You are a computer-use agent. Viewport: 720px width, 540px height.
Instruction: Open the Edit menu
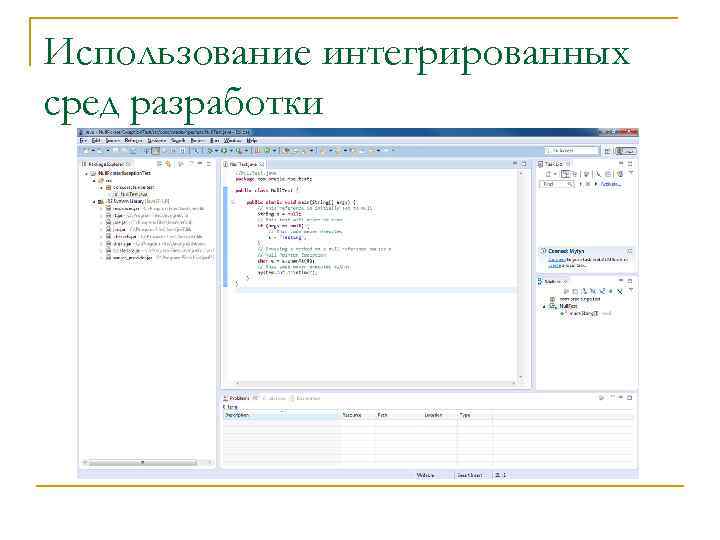(96, 141)
